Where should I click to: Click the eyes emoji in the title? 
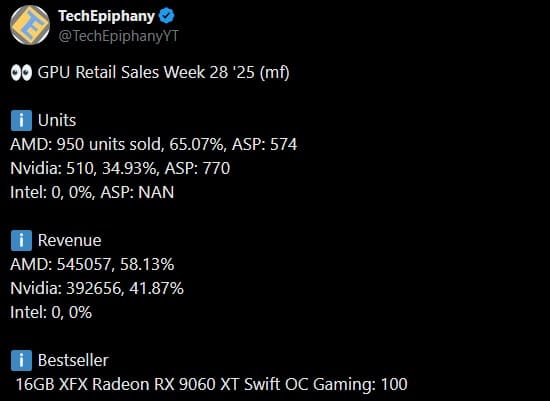click(x=21, y=73)
